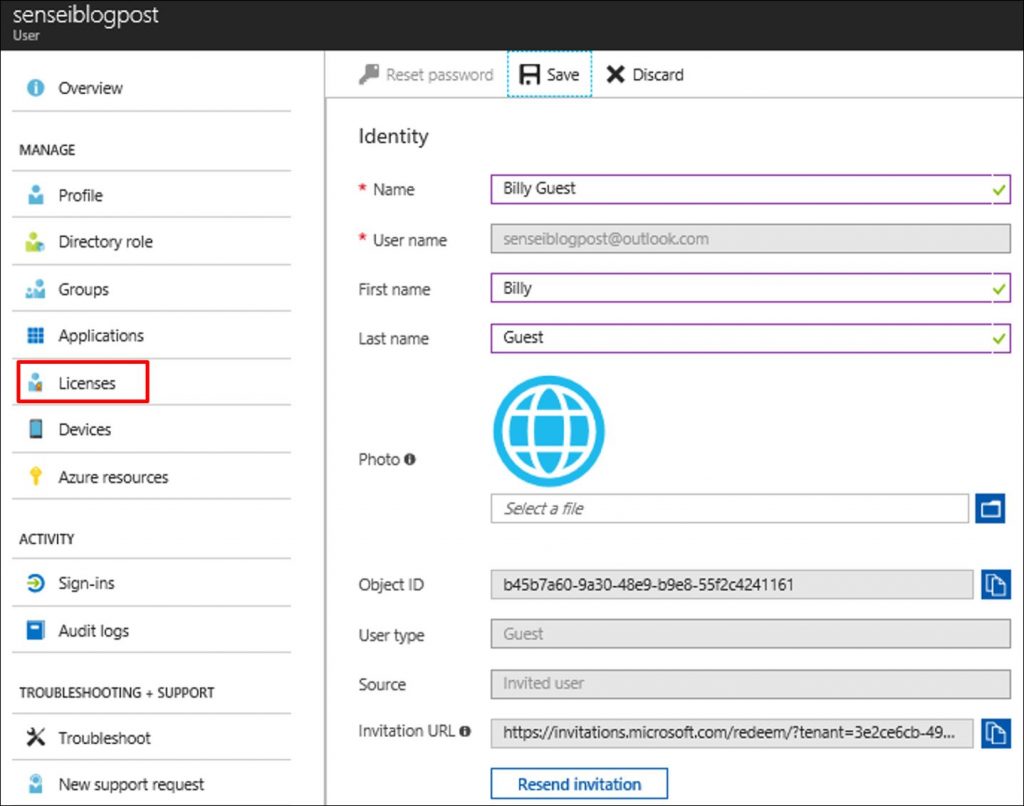Viewport: 1024px width, 806px height.
Task: Click the Licenses icon
Action: pyautogui.click(x=35, y=383)
